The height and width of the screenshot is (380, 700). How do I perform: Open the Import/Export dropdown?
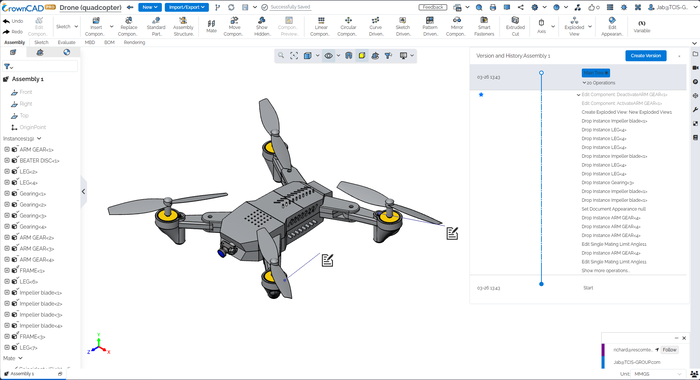pos(187,7)
